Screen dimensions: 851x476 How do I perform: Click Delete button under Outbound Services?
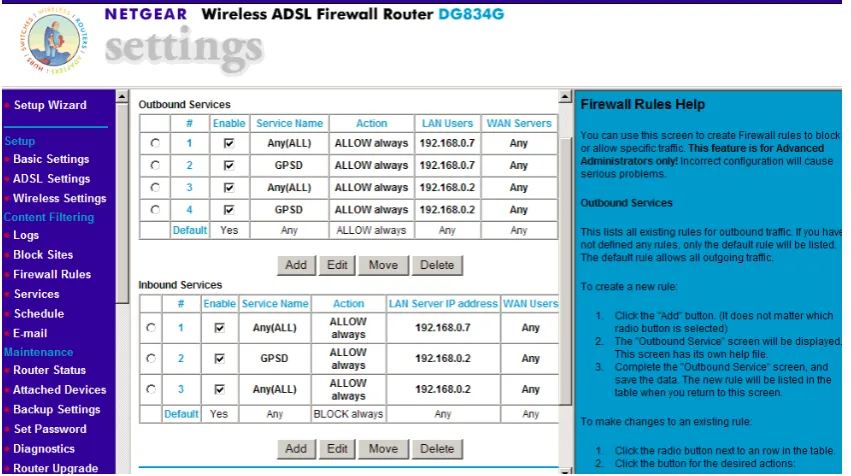tap(437, 265)
